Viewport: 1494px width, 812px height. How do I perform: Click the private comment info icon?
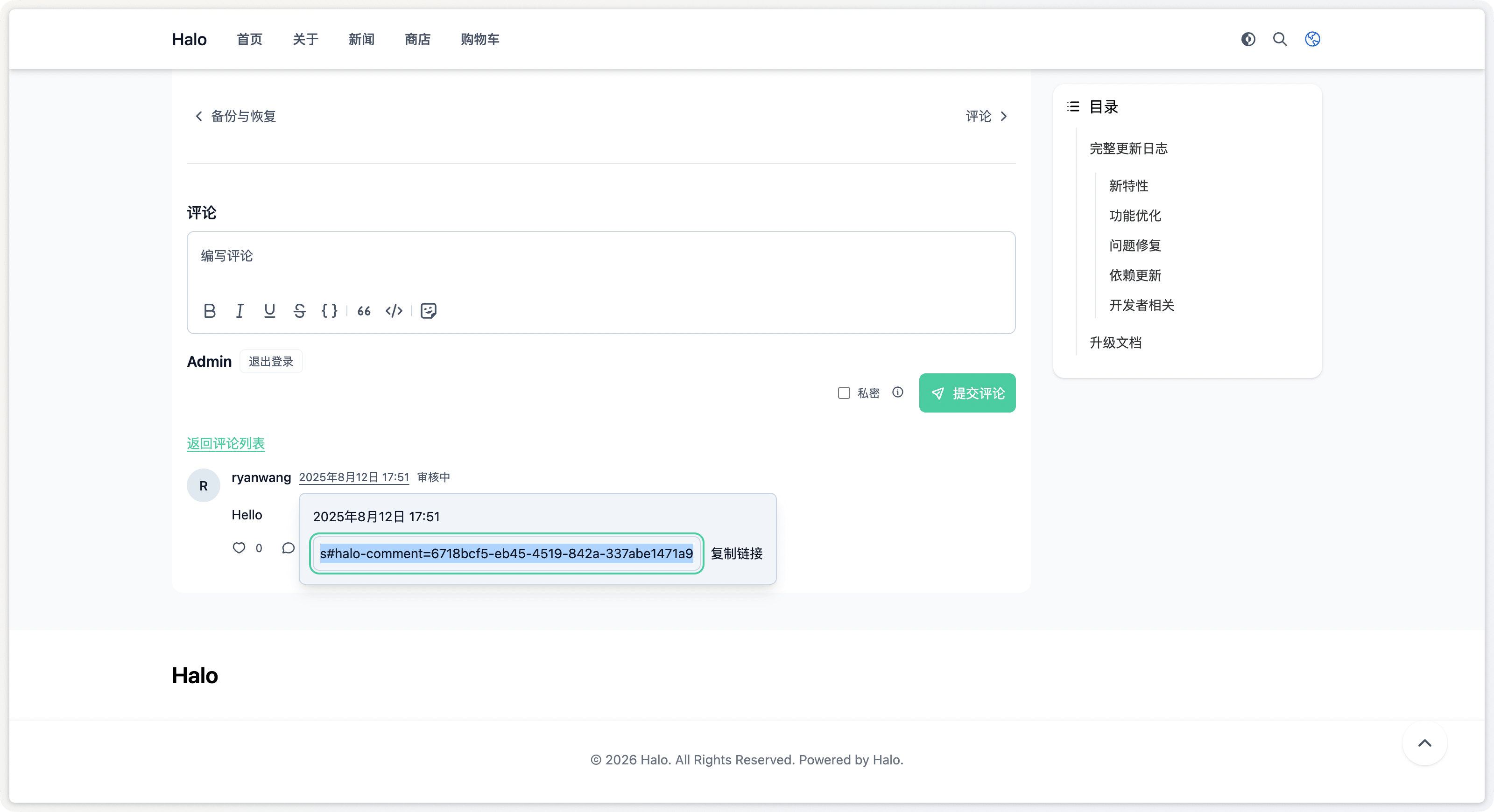(x=898, y=392)
